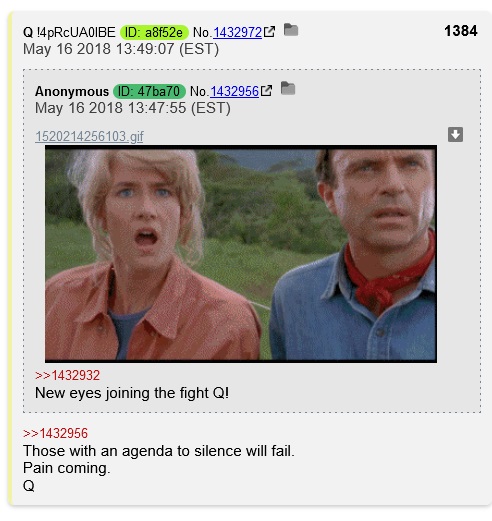Open external link icon beside No.1432956
Viewport: 492px width, 521px height.
[x=266, y=91]
